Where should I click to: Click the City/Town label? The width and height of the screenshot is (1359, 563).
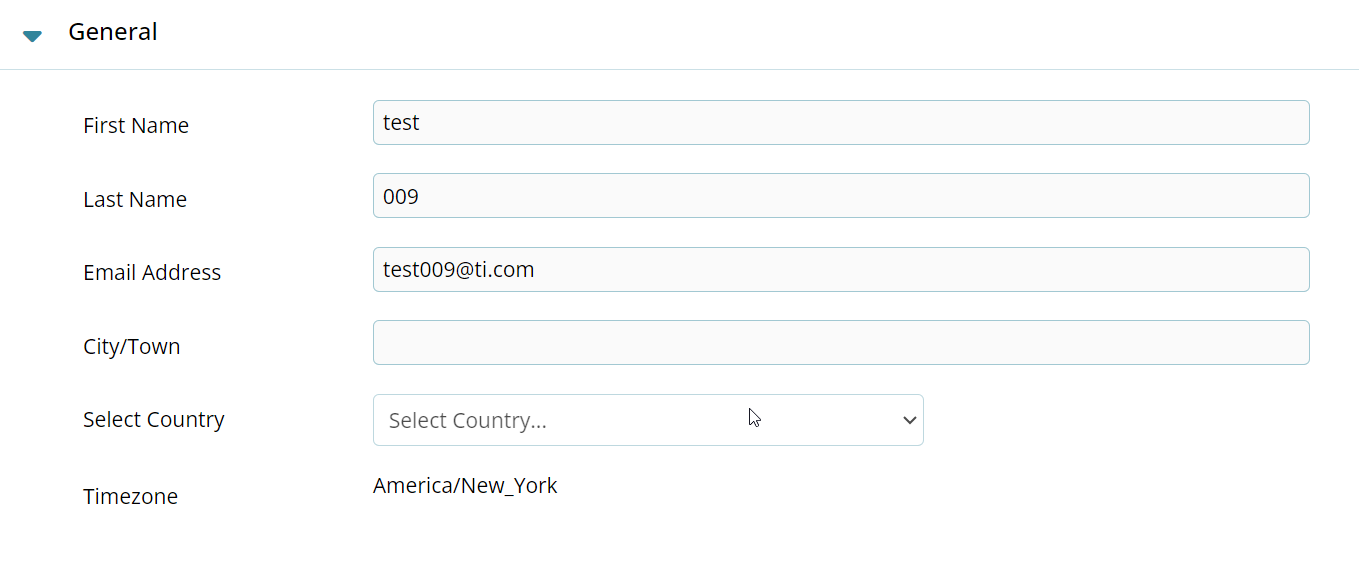pos(132,347)
